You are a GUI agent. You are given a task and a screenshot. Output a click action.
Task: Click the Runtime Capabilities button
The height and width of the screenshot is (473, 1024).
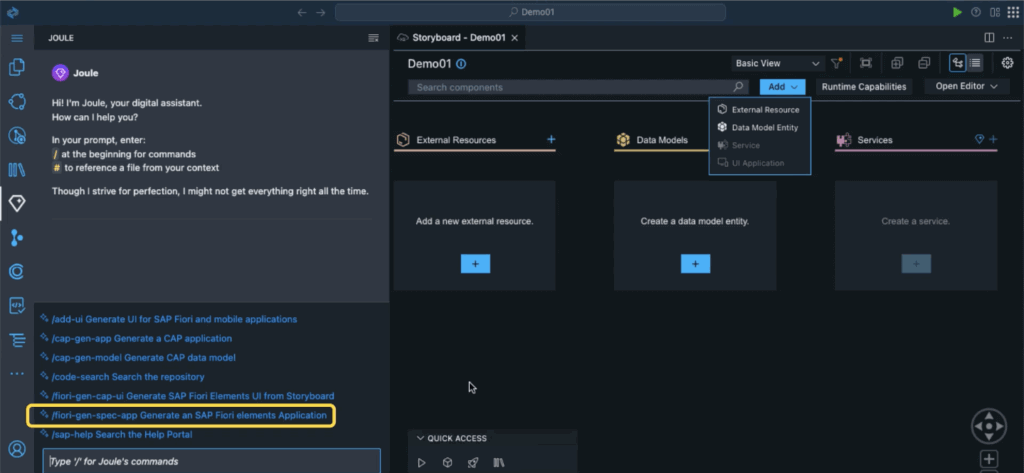pyautogui.click(x=864, y=87)
